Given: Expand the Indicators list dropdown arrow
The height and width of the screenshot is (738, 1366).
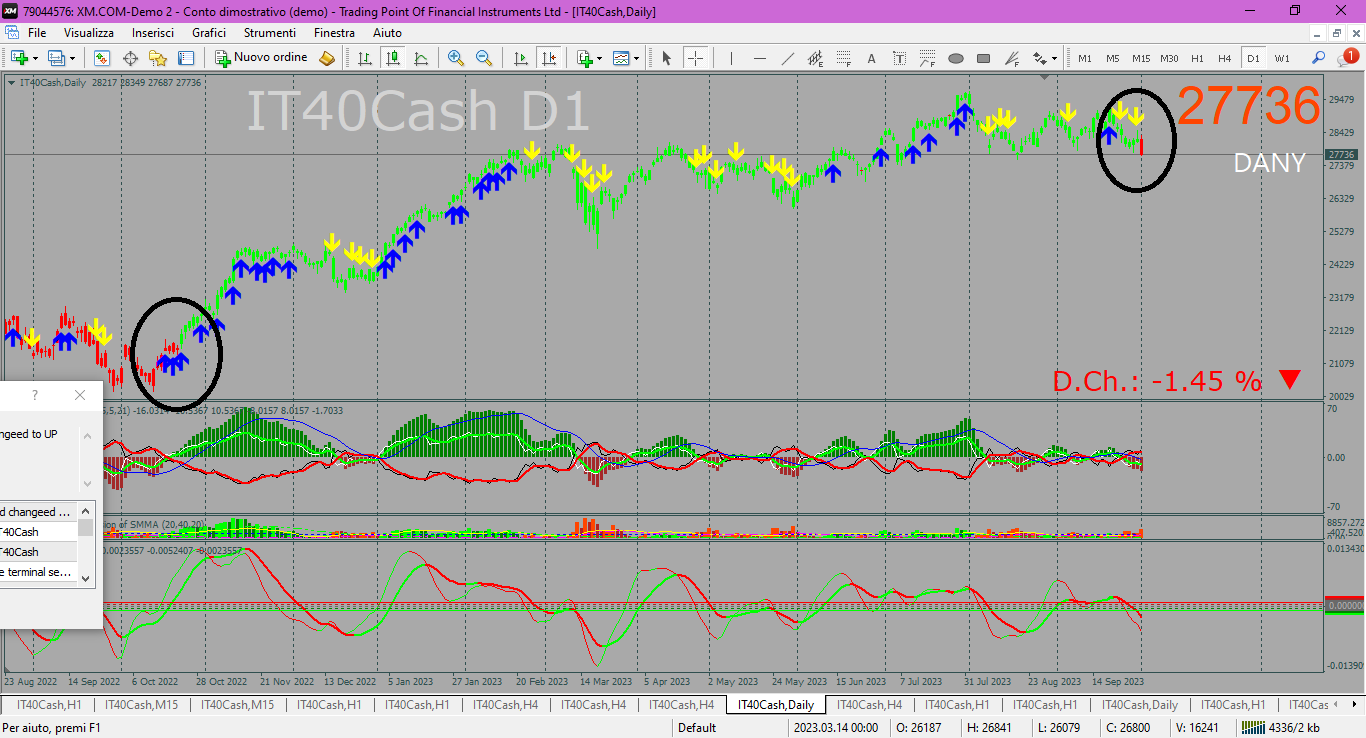Looking at the screenshot, I should click(x=599, y=58).
